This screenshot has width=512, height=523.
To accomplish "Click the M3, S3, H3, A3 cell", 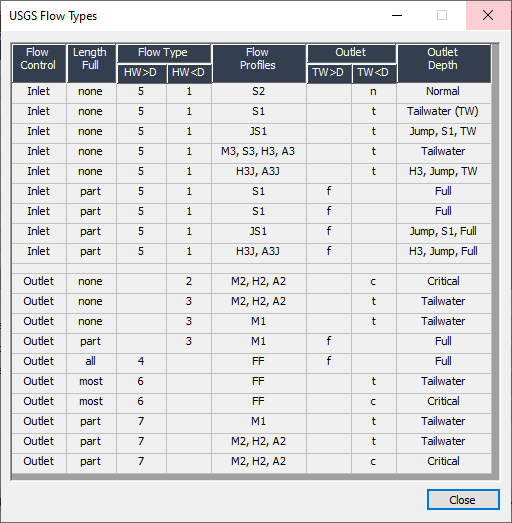I will coord(259,151).
